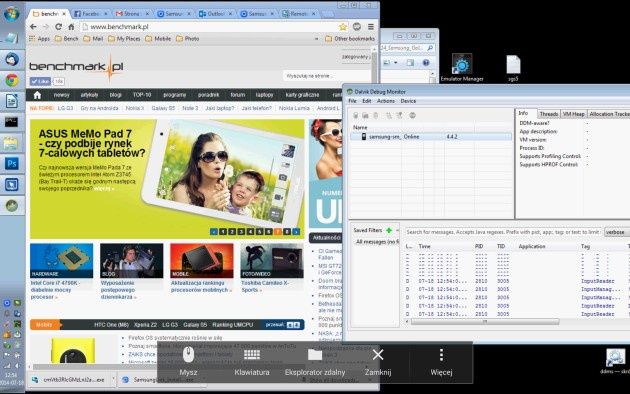This screenshot has height=394, width=630.
Task: Click the Facebook Like button
Action: 40,81
